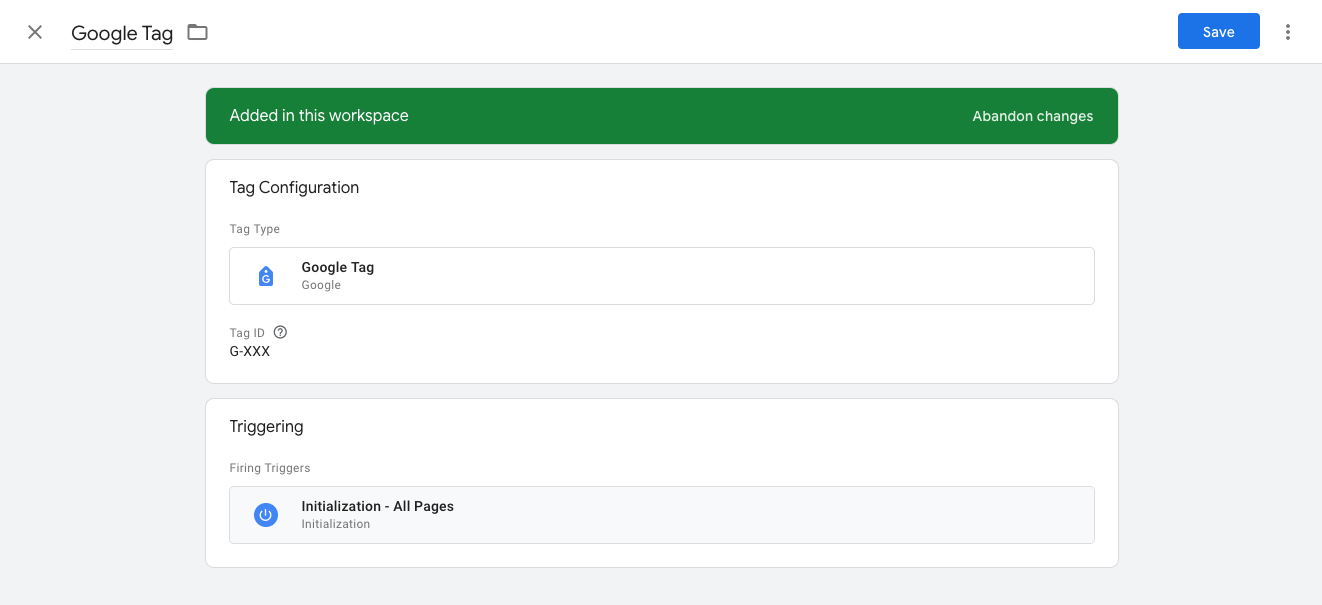Click the Tag Configuration section header
Screen dimensions: 1322x605
(x=296, y=187)
